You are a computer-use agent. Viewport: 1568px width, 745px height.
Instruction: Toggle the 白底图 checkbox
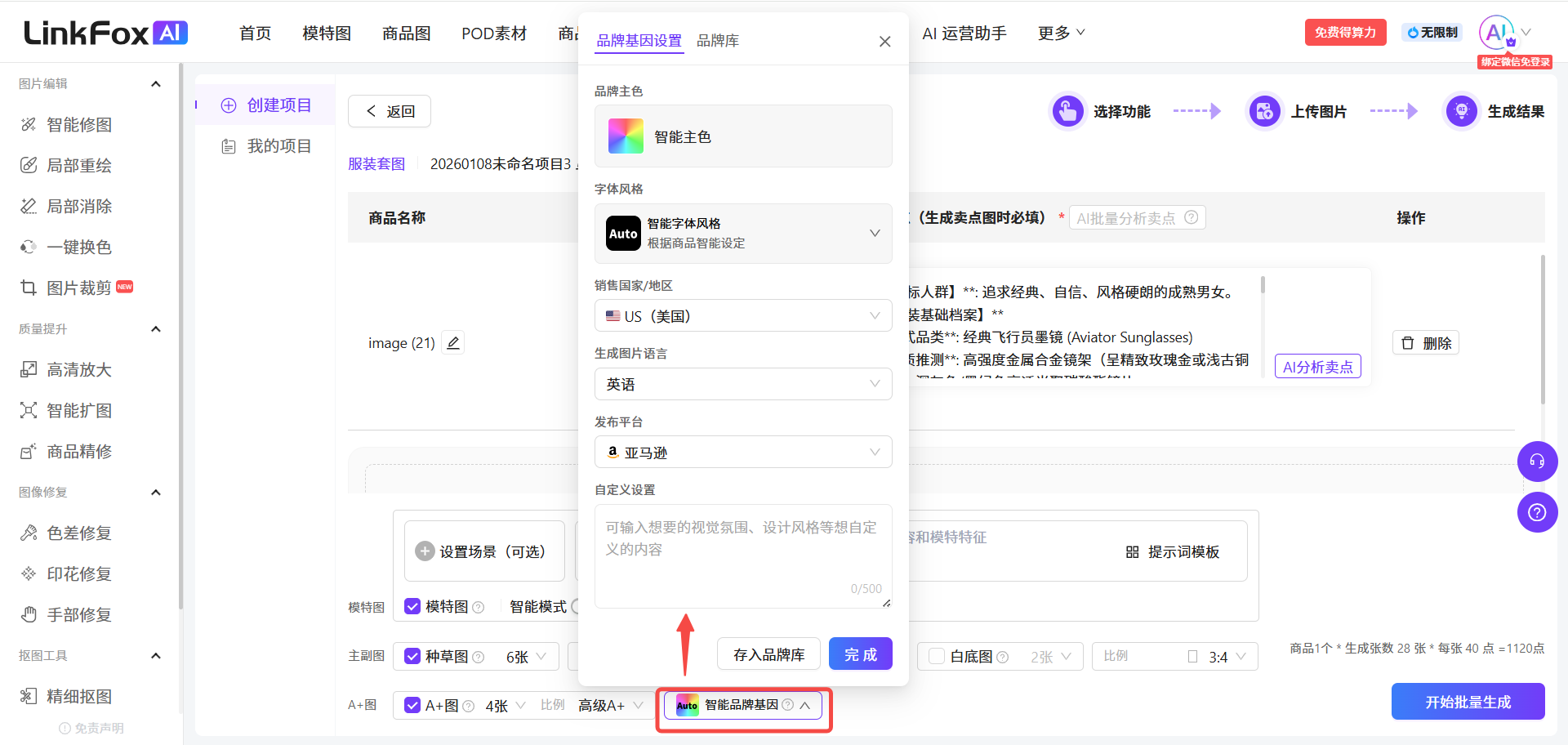(937, 656)
